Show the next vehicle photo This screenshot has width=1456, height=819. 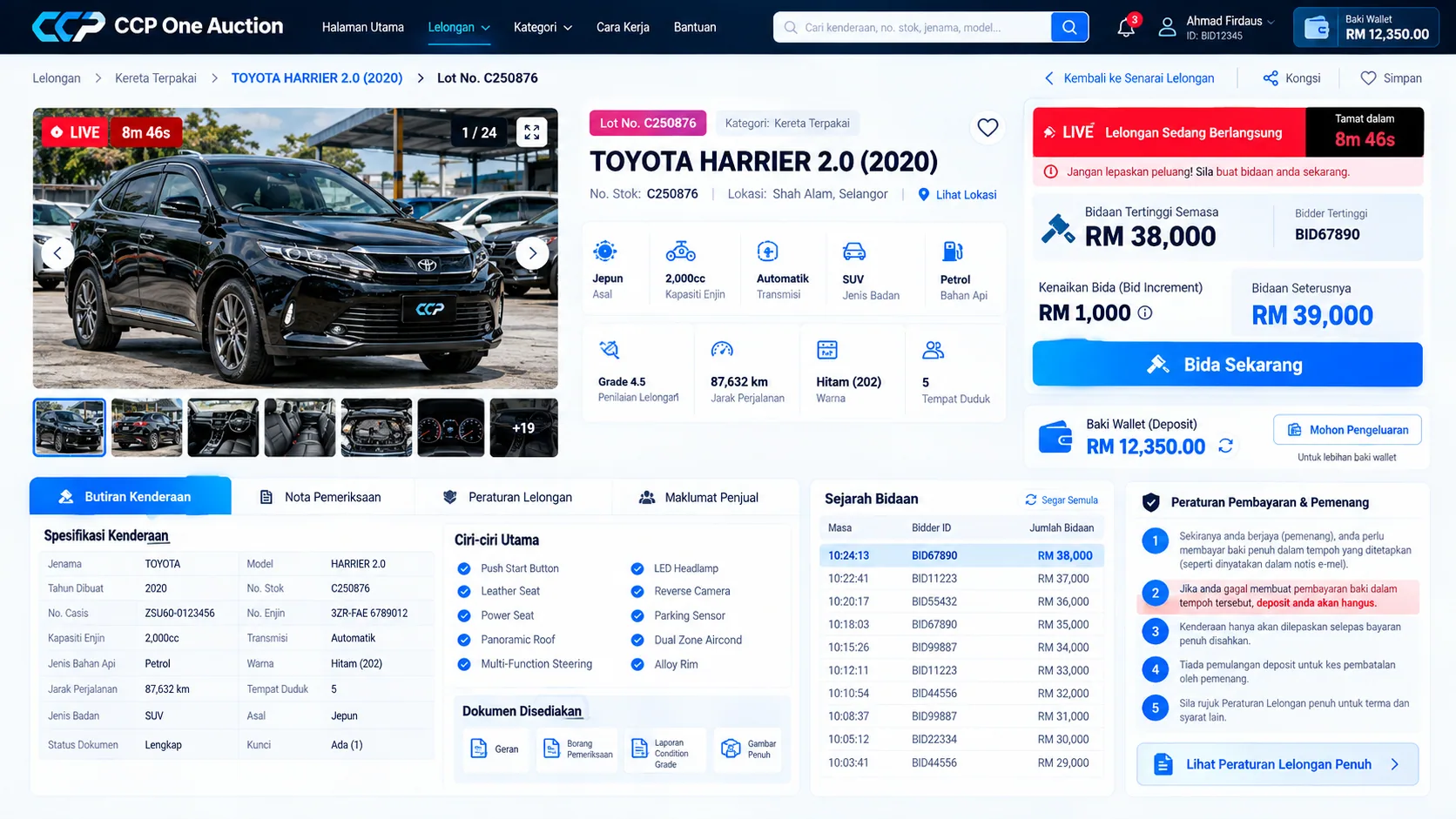pos(532,253)
